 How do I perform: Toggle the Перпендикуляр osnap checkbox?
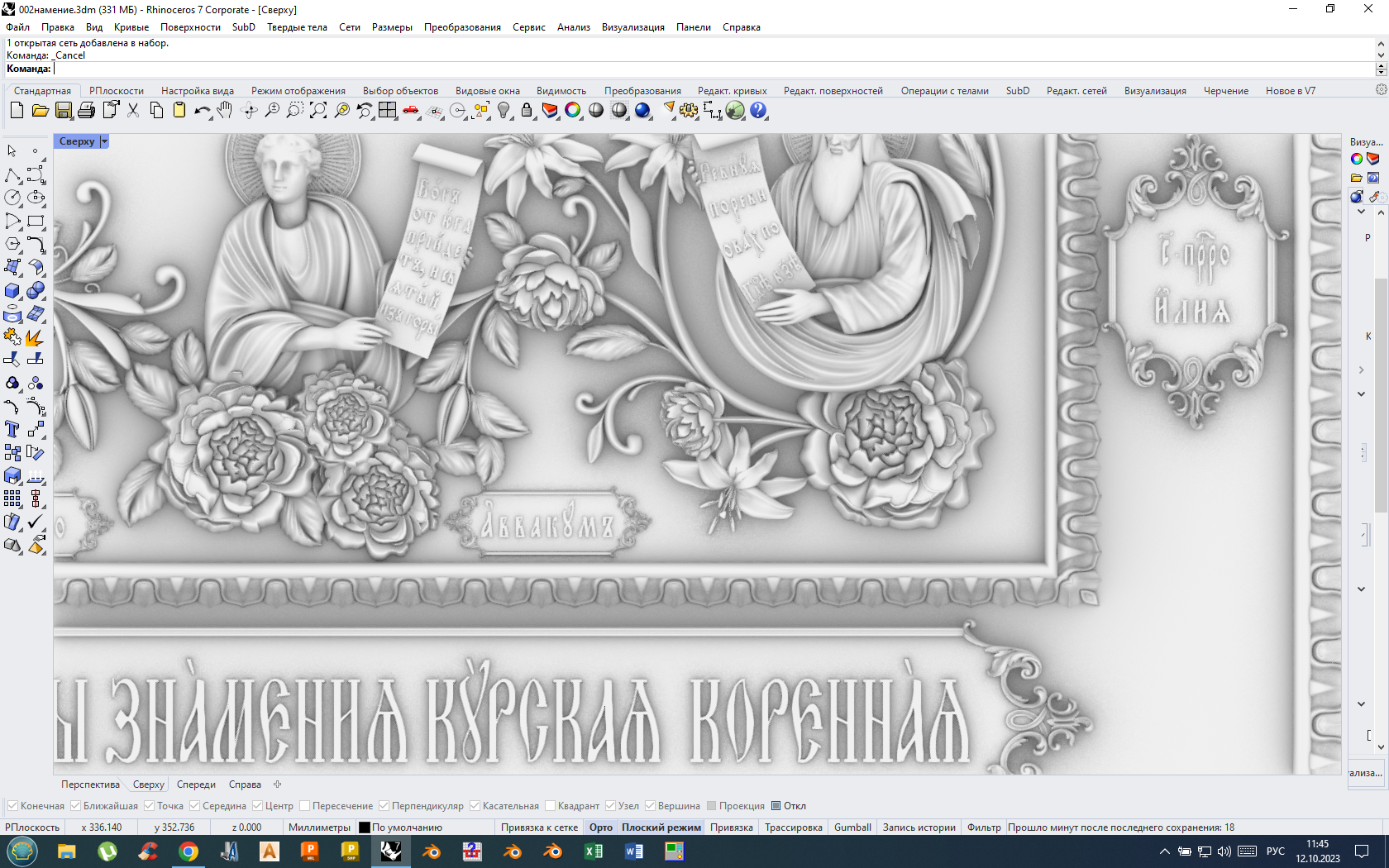pyautogui.click(x=384, y=806)
